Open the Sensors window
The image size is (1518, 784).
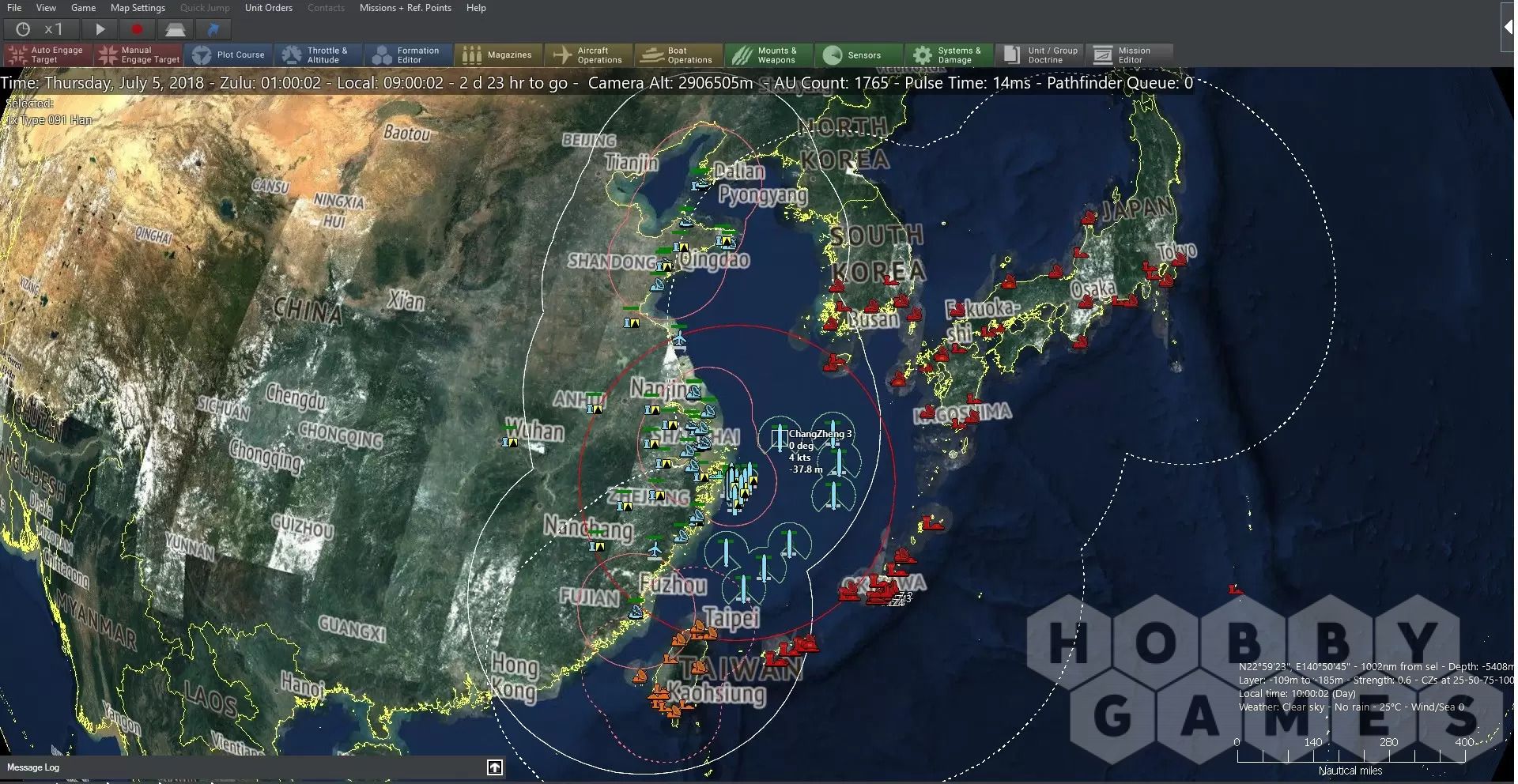[x=859, y=55]
